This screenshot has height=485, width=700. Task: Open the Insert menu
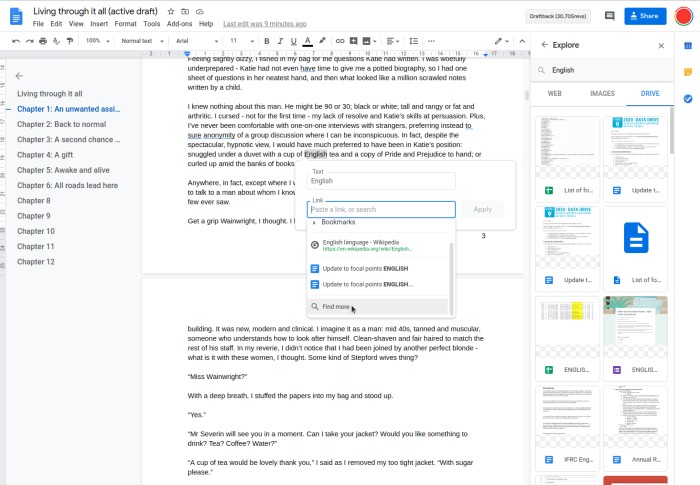click(99, 24)
